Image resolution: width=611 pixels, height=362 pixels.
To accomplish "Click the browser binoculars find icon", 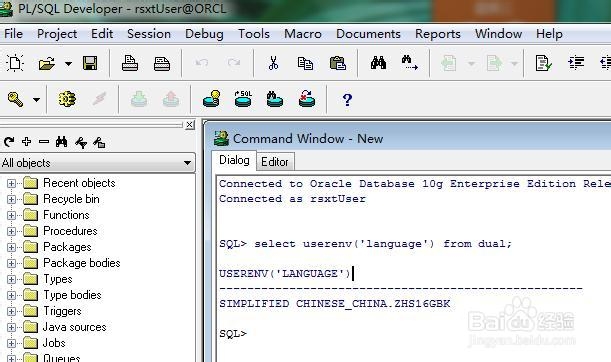I will click(62, 142).
